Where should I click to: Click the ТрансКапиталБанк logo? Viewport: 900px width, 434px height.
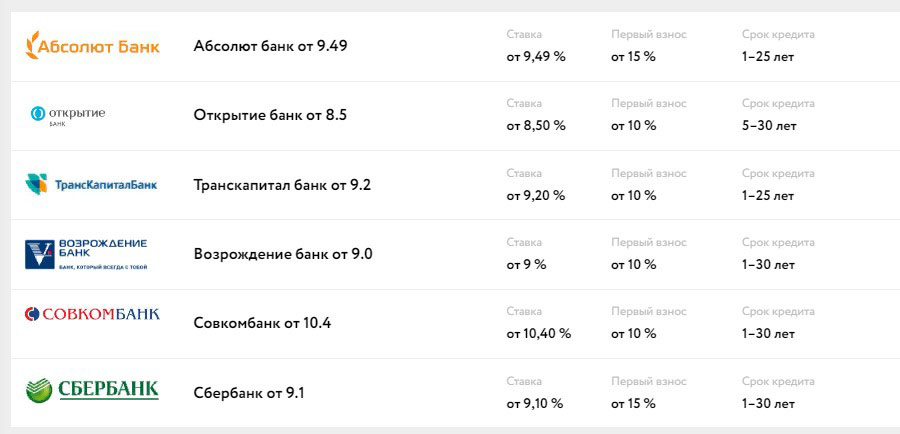tap(91, 184)
